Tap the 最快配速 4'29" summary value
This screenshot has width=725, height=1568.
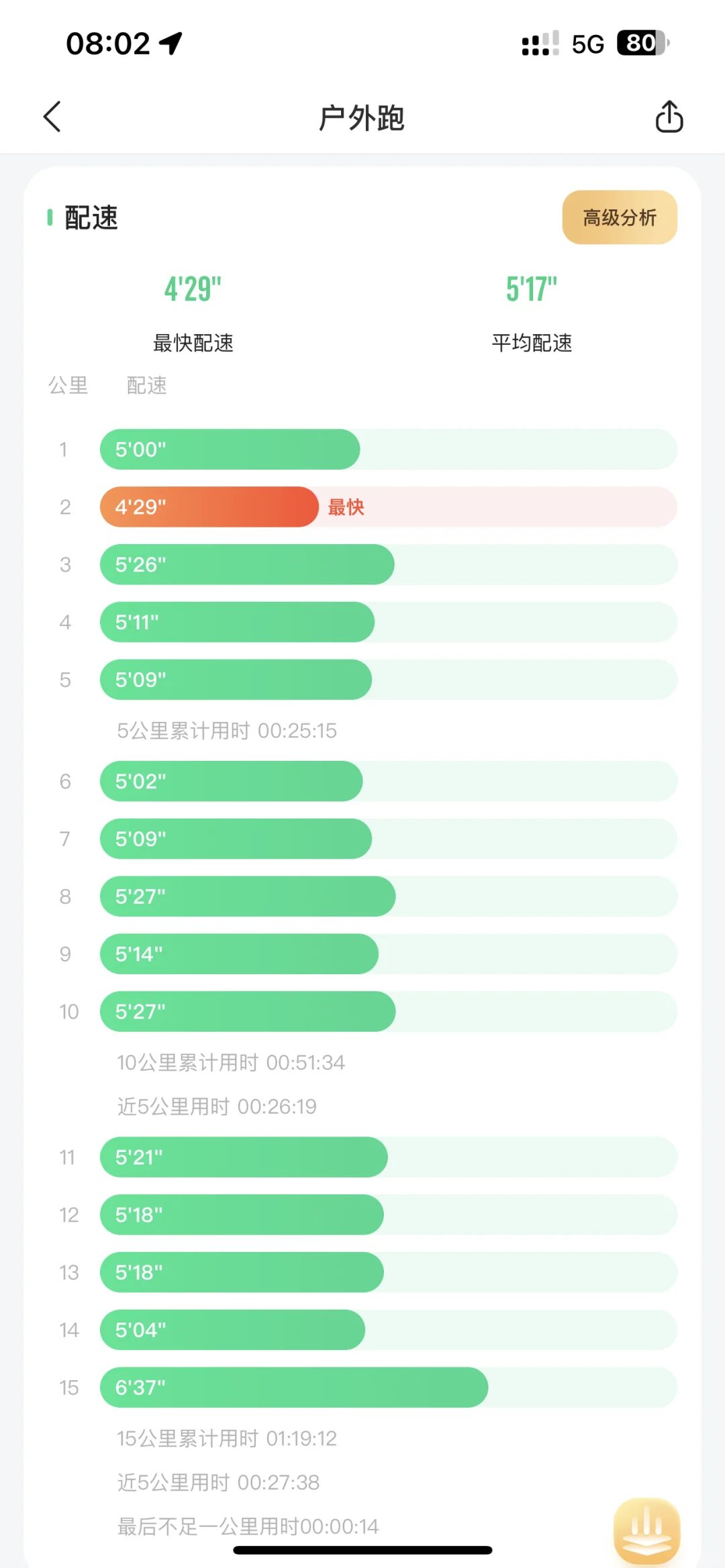(x=193, y=289)
